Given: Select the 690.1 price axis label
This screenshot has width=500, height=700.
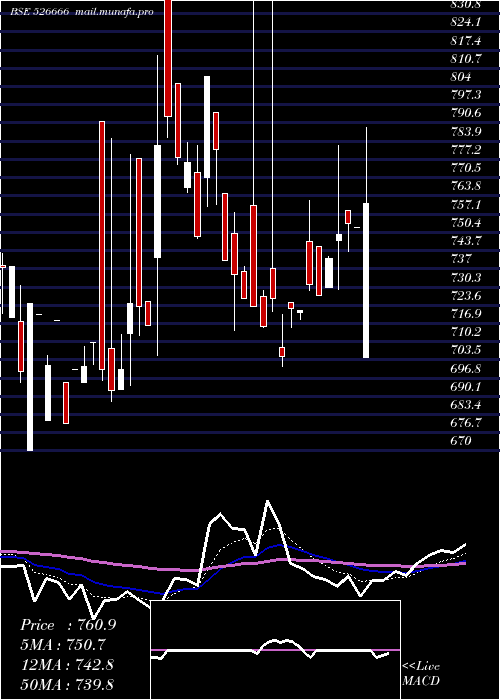Looking at the screenshot, I should 466,387.
